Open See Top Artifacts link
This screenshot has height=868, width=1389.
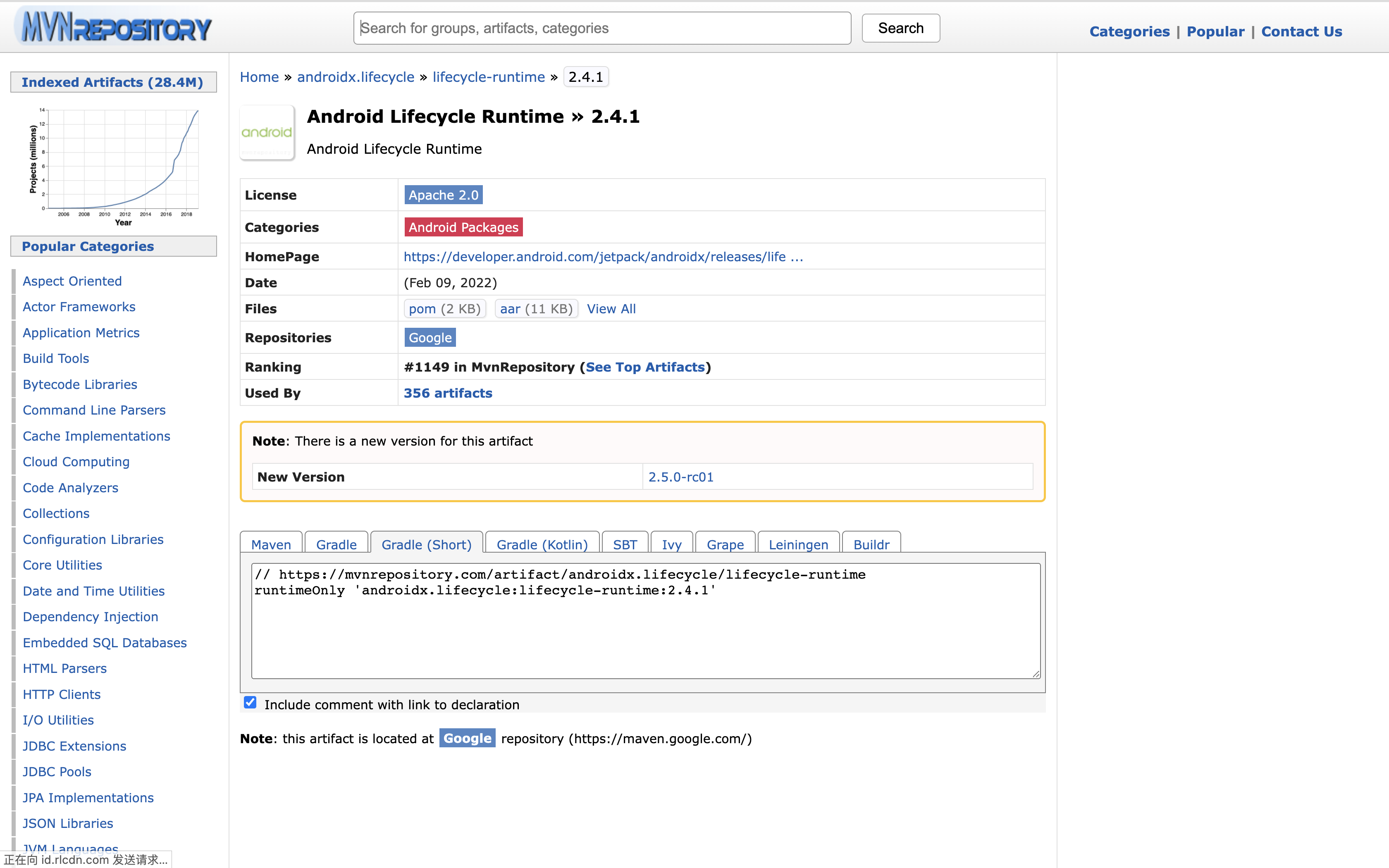coord(645,367)
